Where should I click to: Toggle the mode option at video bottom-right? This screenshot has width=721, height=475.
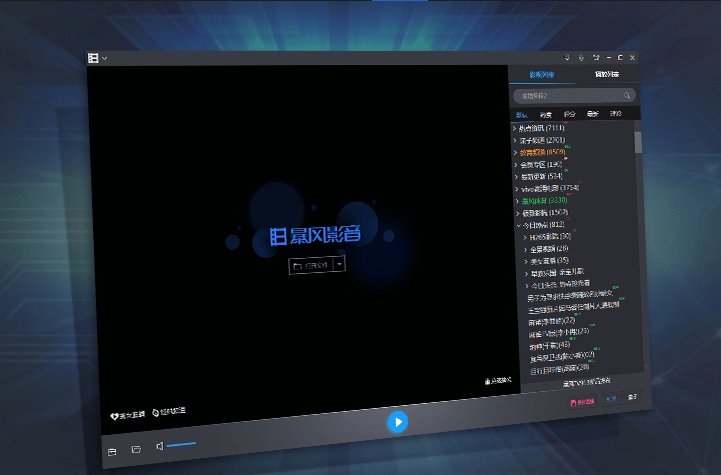[x=498, y=381]
